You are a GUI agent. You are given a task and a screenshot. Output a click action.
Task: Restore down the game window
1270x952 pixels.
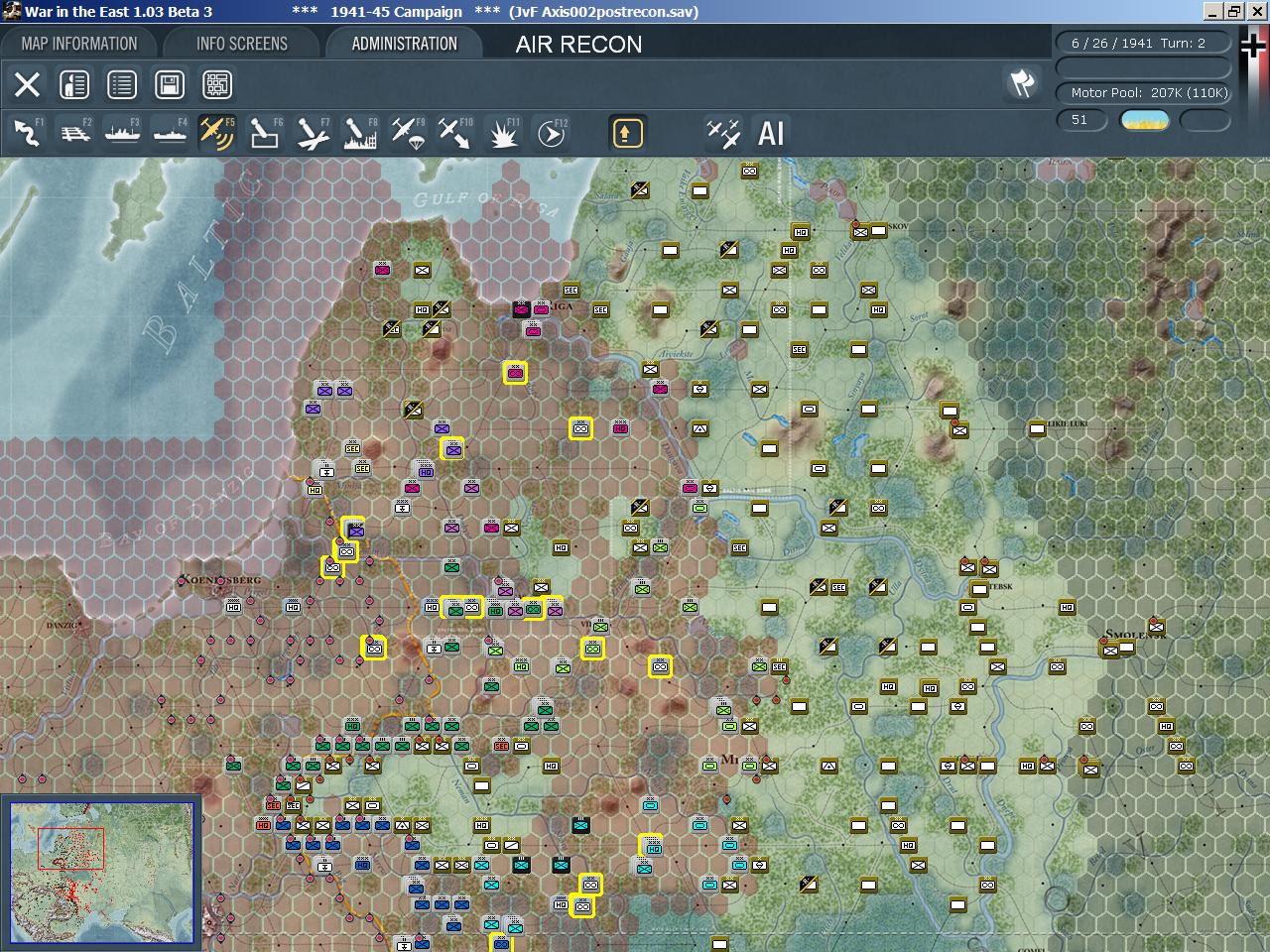click(1233, 11)
